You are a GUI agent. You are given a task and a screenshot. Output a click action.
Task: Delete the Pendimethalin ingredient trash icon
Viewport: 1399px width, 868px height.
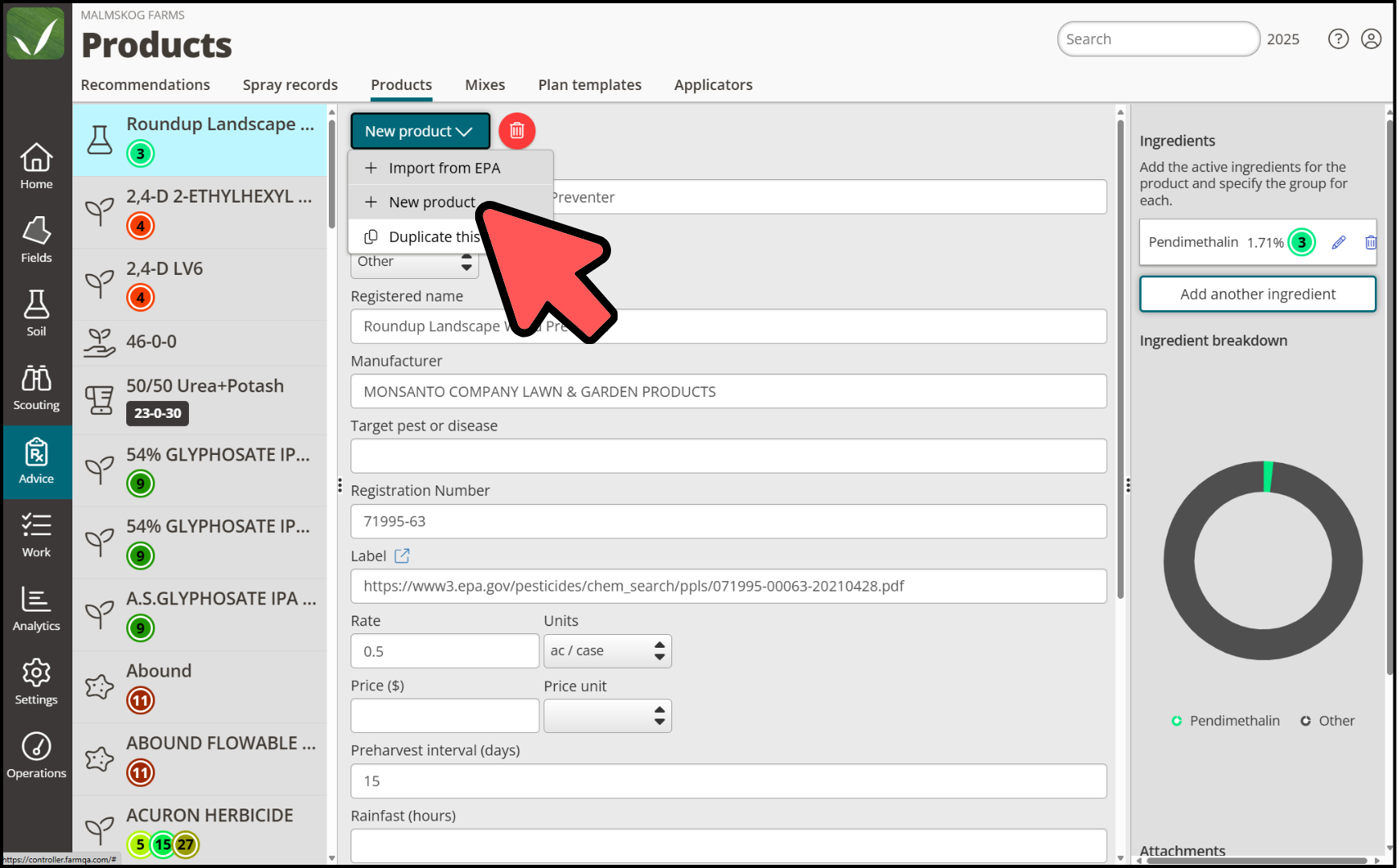1370,242
